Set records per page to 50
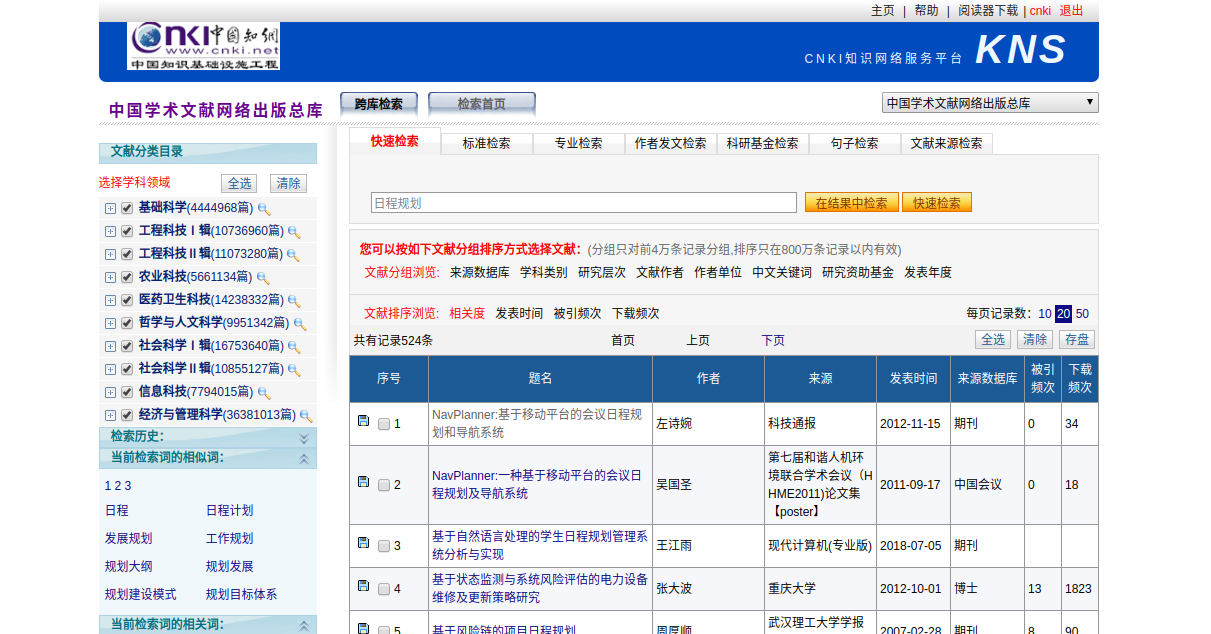This screenshot has height=634, width=1211. (1082, 313)
